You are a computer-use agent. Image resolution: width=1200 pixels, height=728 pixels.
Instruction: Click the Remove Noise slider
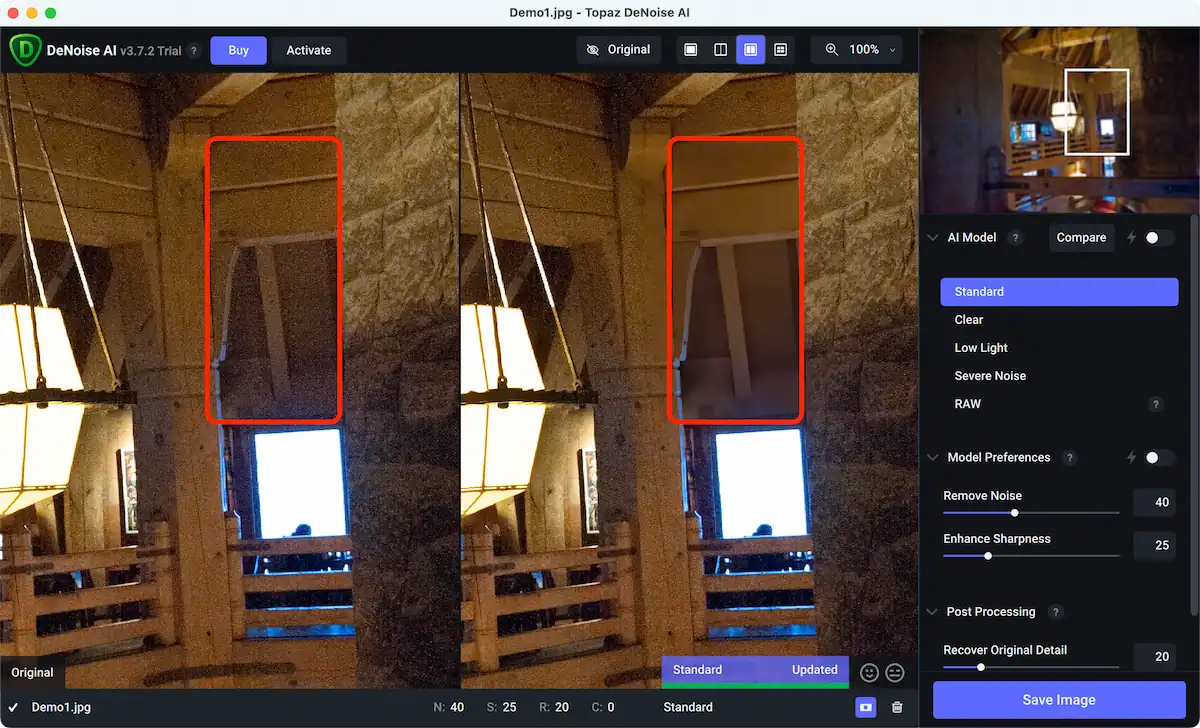[x=1031, y=513]
